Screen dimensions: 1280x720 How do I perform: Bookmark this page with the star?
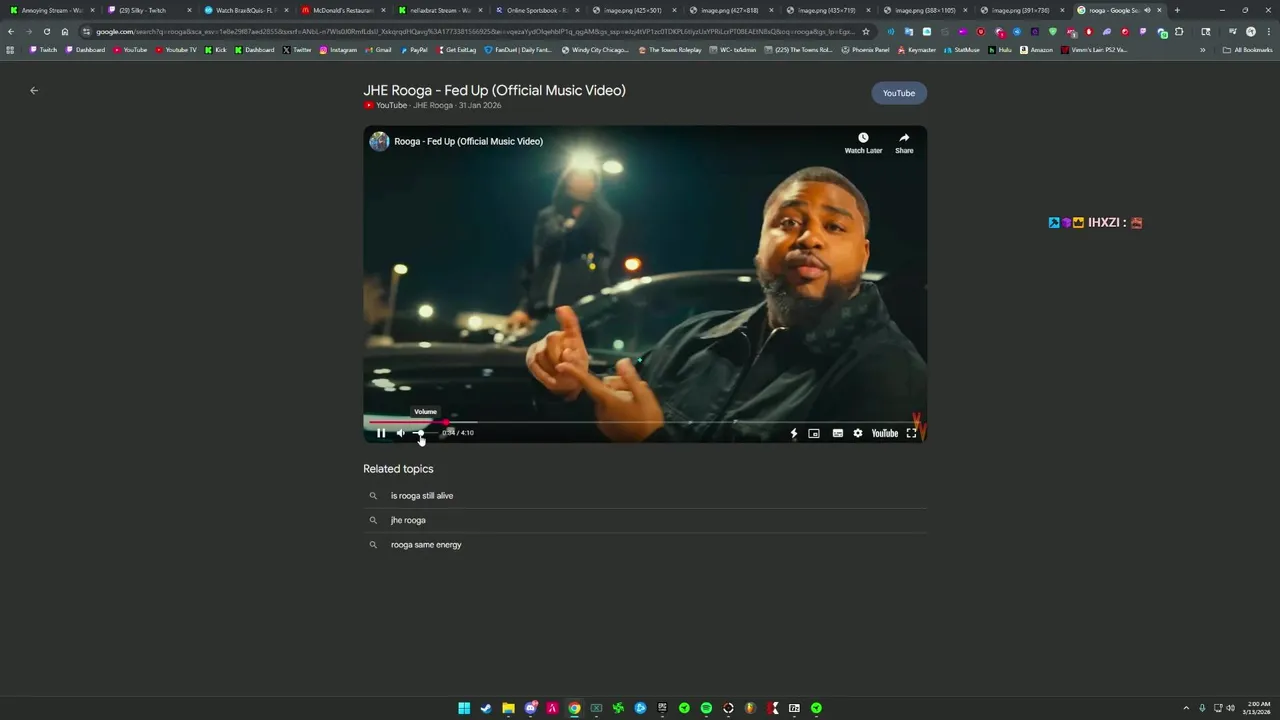tap(866, 31)
